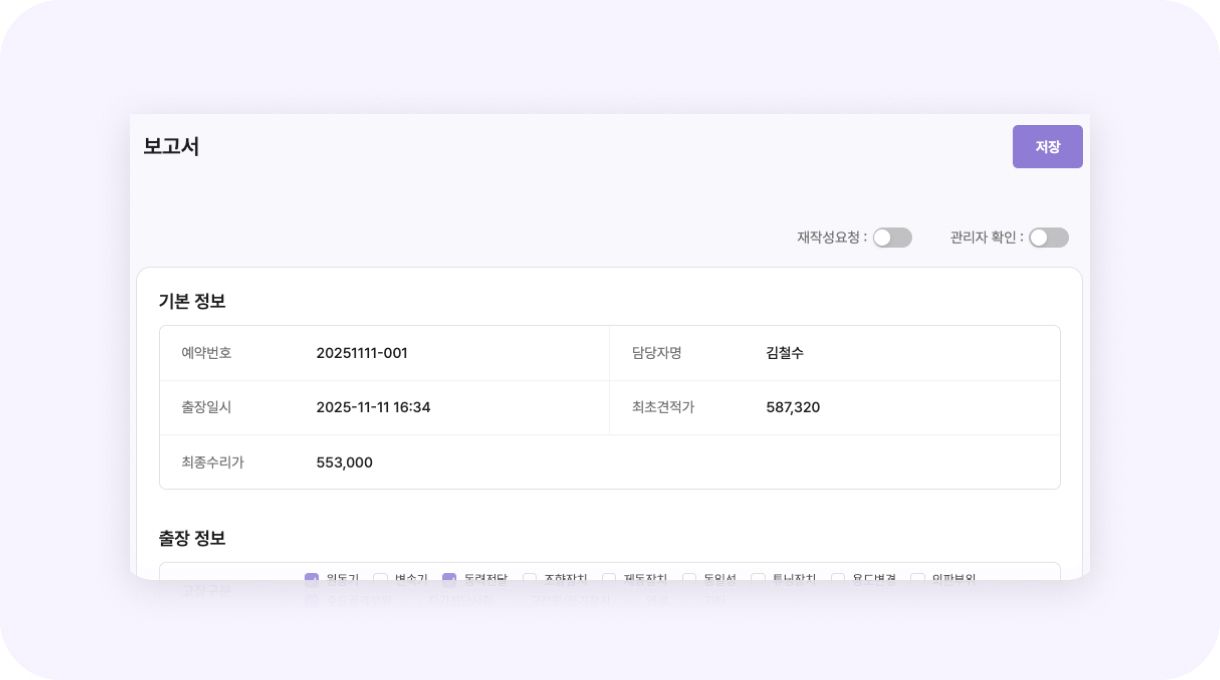This screenshot has width=1220, height=680.
Task: Tick the 조향장치 checkbox
Action: [530, 578]
